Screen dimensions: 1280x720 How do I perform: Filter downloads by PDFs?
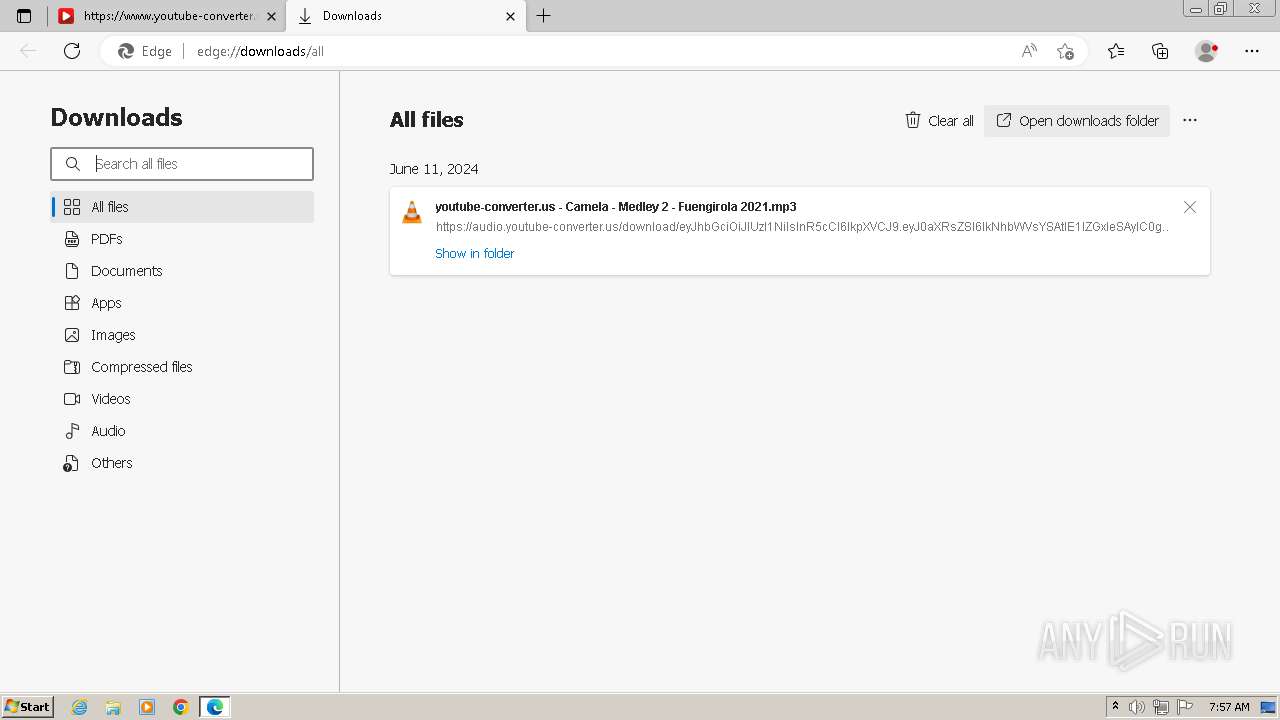pos(182,239)
